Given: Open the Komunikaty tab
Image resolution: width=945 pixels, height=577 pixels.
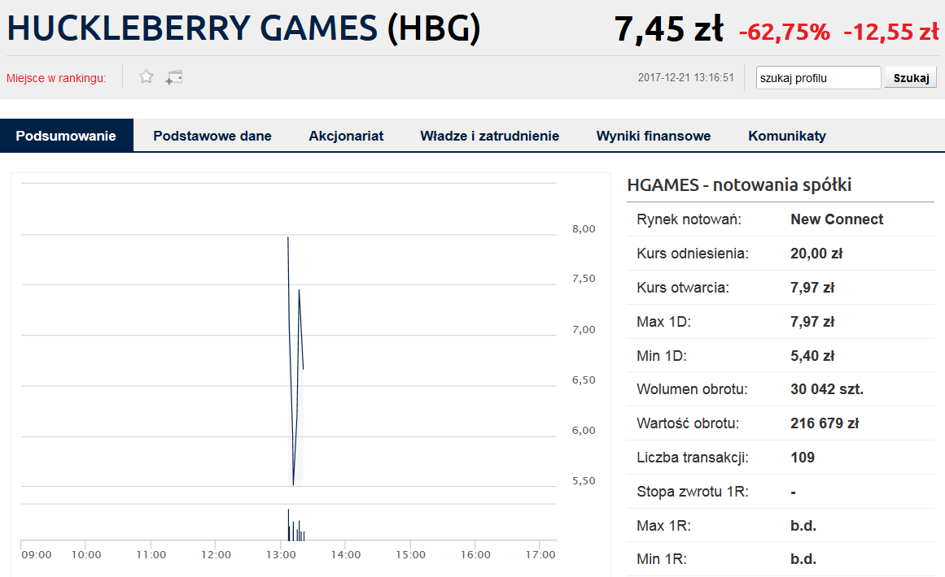Looking at the screenshot, I should [787, 136].
